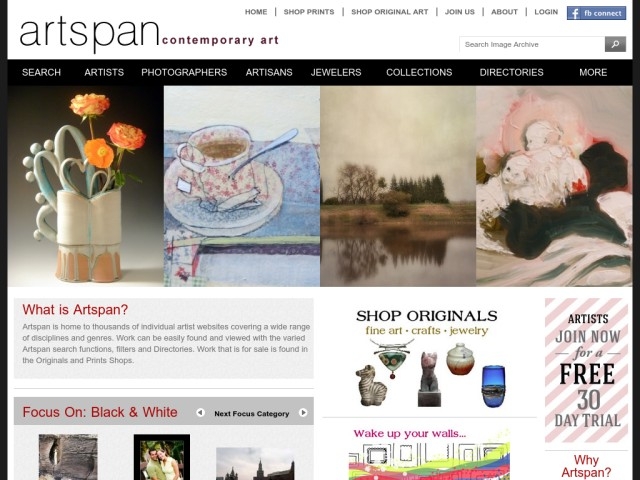Open the JEWELERS section

[336, 72]
